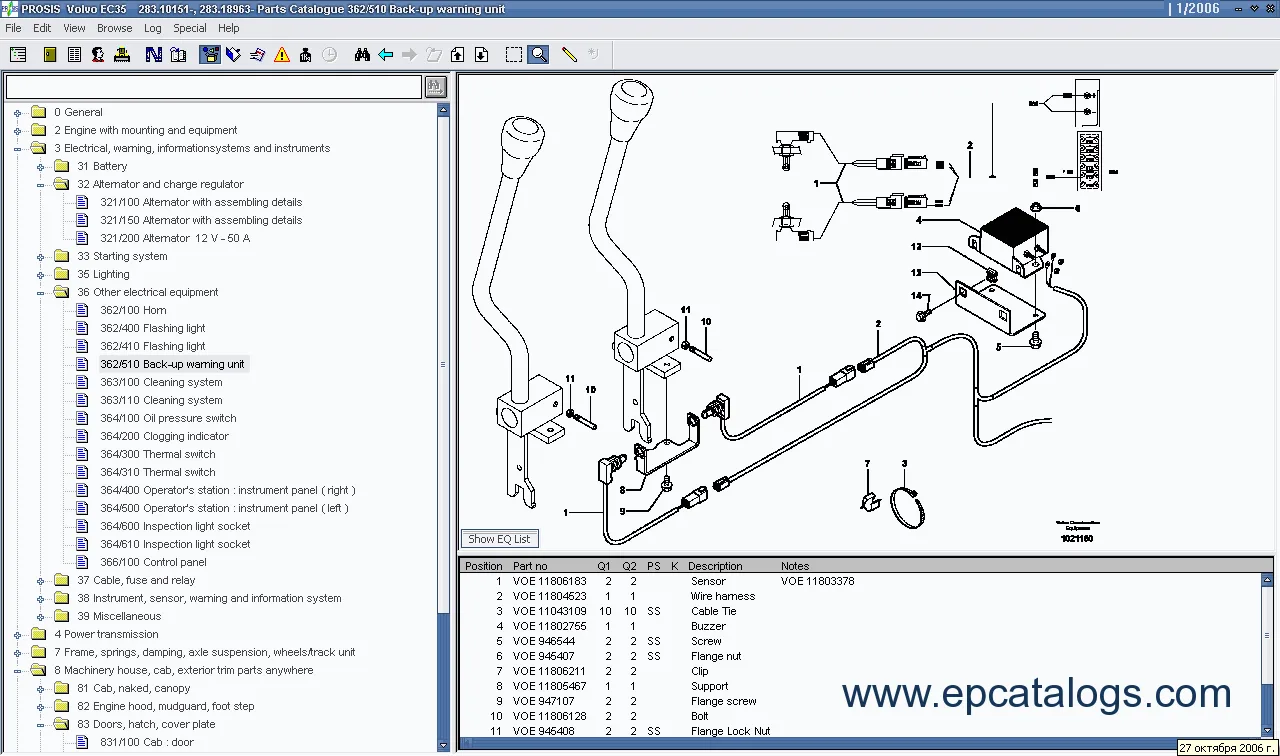Click the button right of search field
This screenshot has height=756, width=1280.
click(435, 87)
